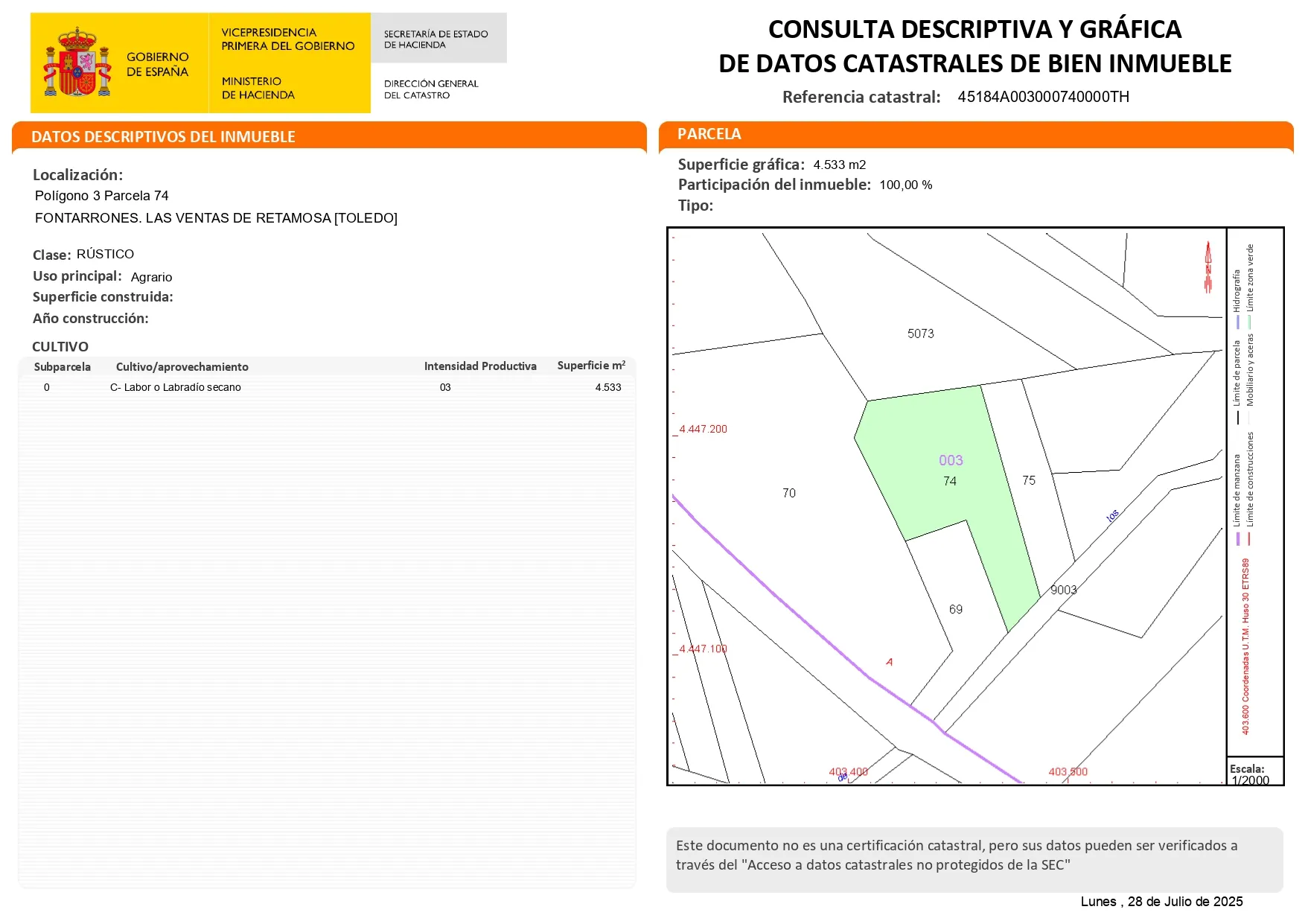Click the 'Superficie construida:' label
Viewport: 1308px width, 924px height.
[103, 297]
